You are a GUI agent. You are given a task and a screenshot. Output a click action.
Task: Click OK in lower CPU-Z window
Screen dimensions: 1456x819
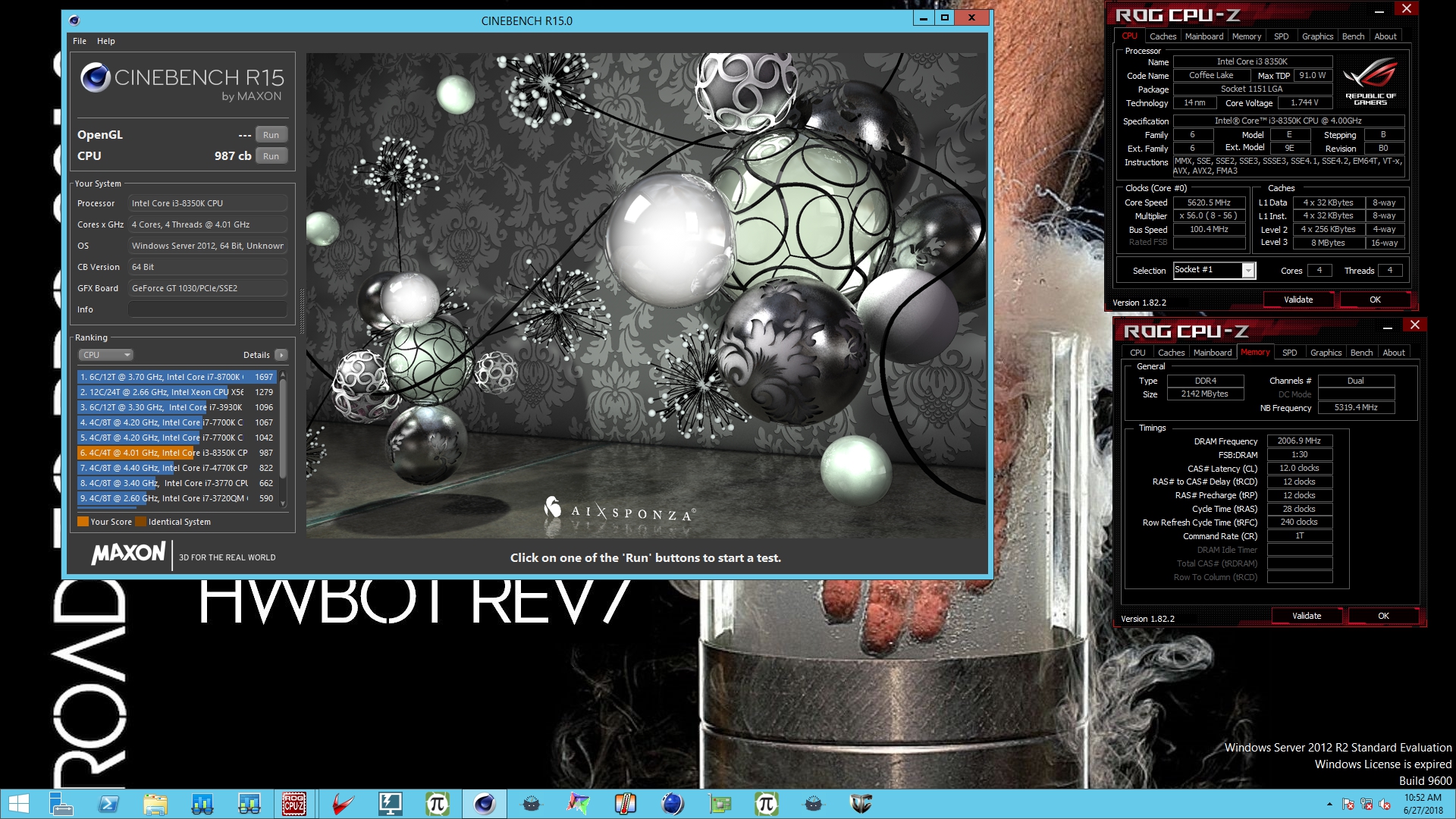pos(1383,616)
